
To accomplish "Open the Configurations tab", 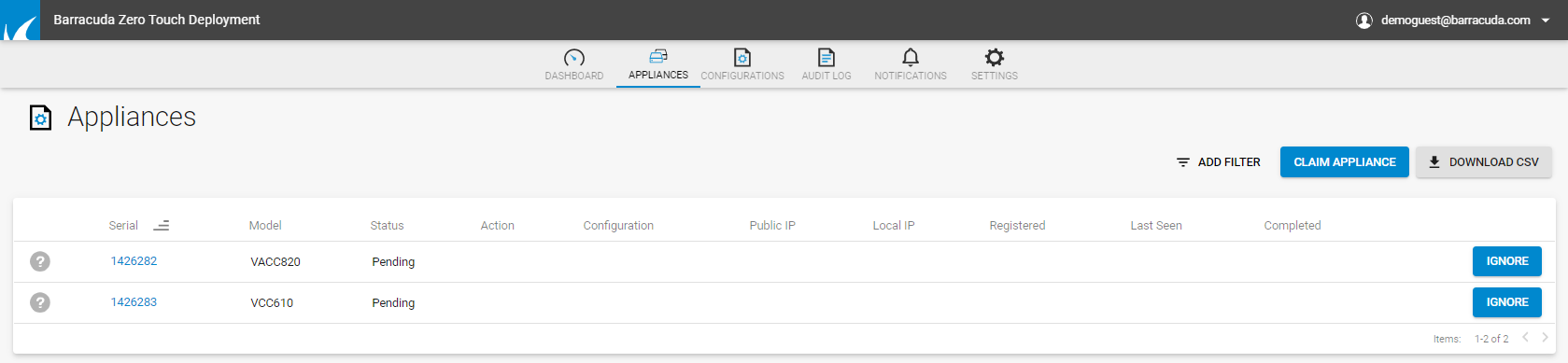I will [742, 64].
